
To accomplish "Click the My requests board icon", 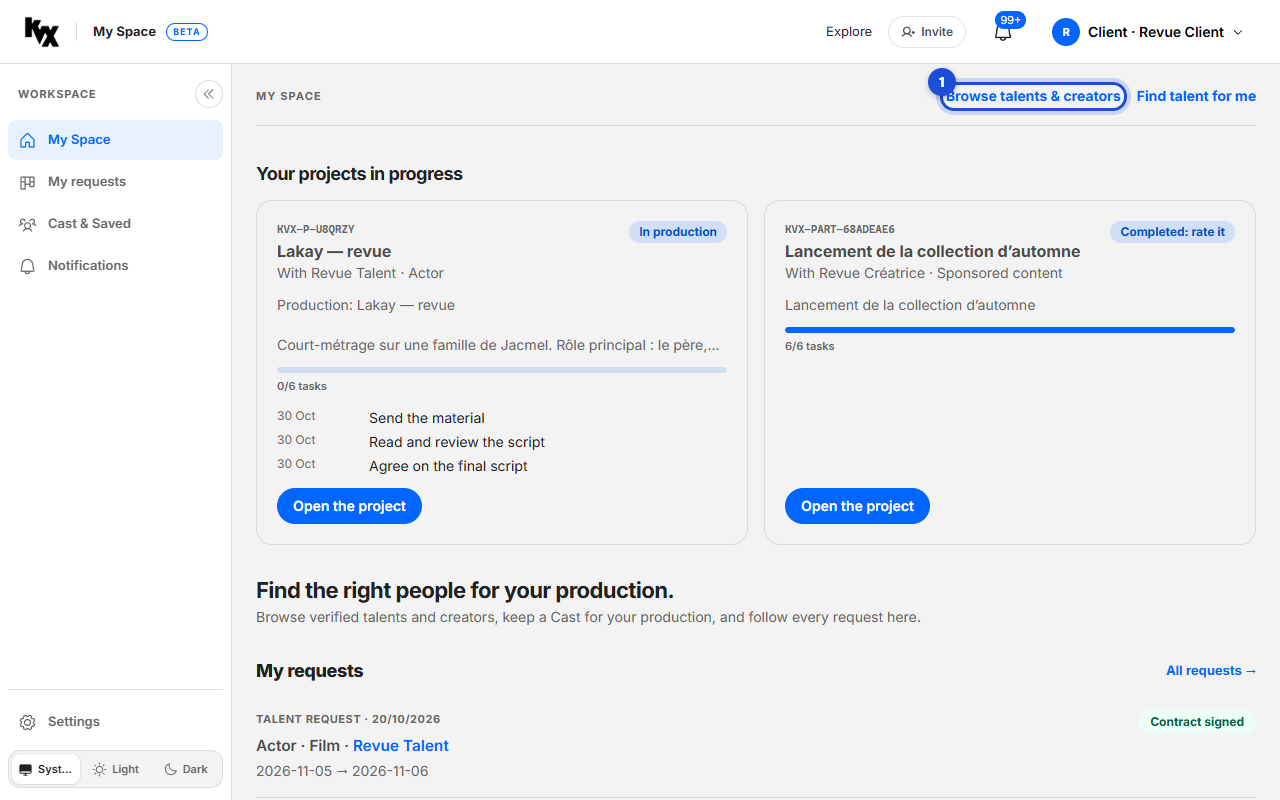I will (x=28, y=182).
